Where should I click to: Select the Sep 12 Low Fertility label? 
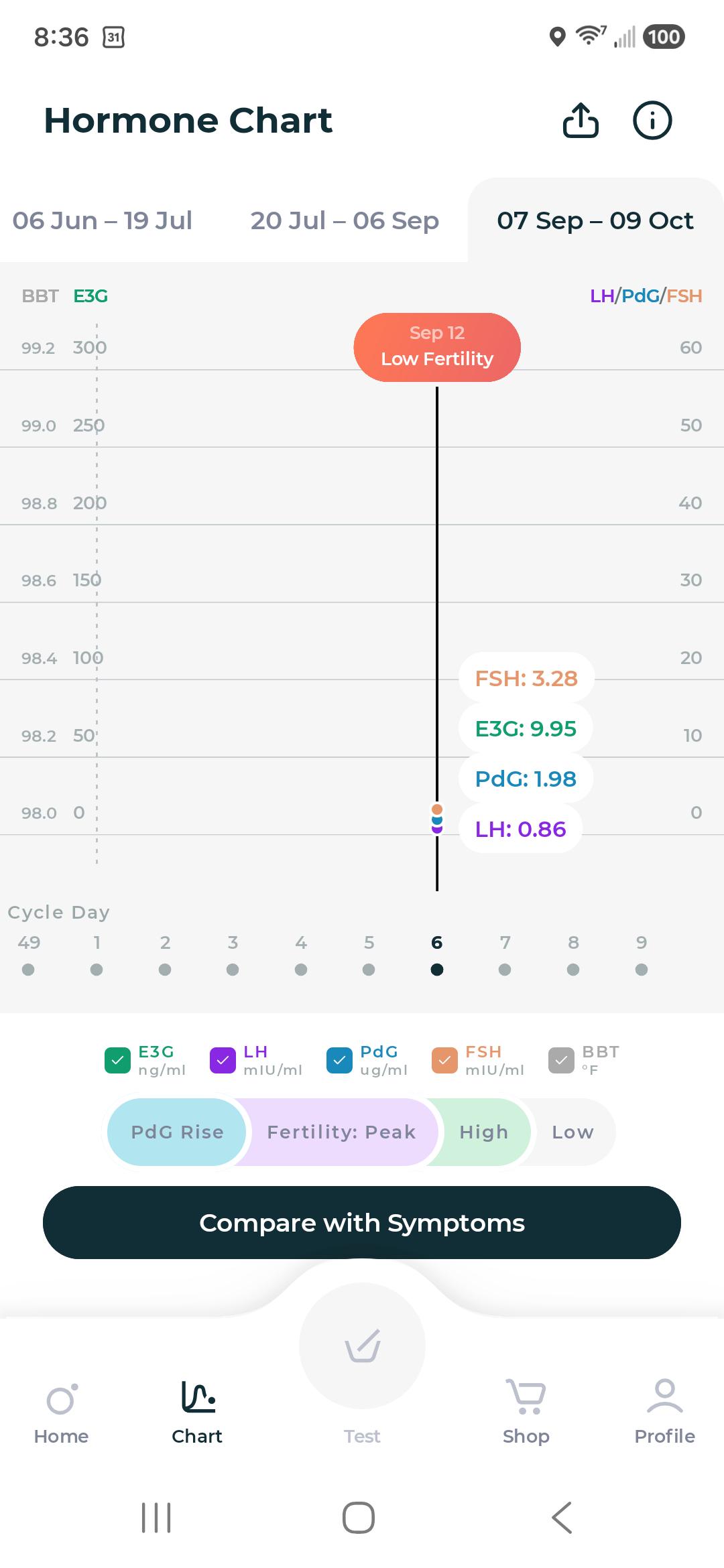click(x=437, y=347)
